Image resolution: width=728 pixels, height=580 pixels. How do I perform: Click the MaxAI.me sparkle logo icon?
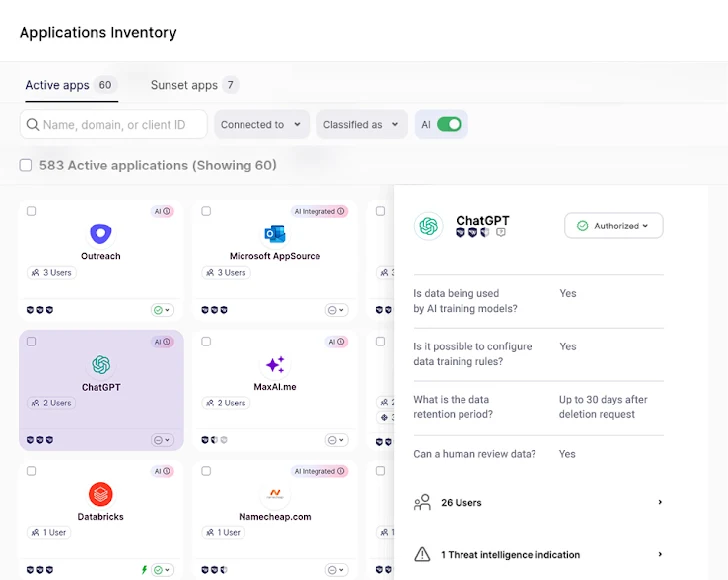[x=275, y=365]
